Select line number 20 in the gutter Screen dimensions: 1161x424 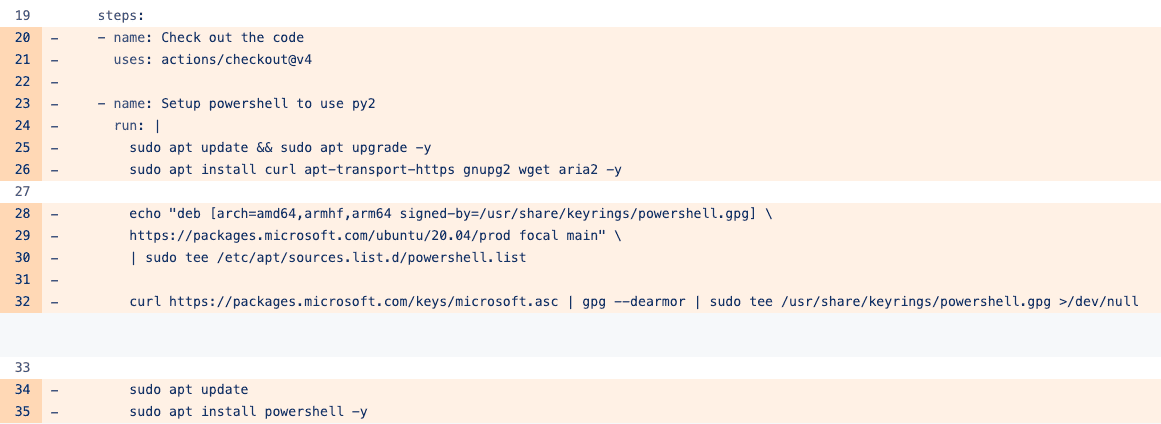coord(23,38)
